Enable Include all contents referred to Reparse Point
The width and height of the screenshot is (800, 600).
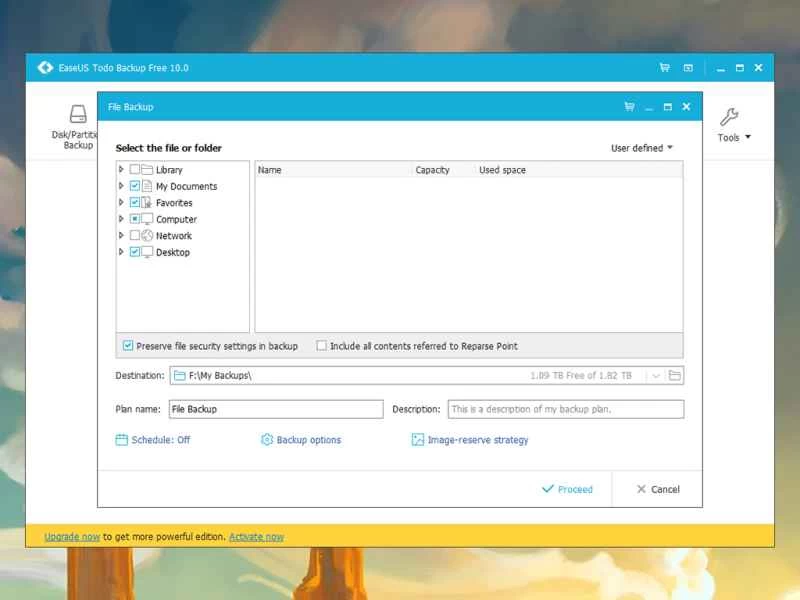point(321,345)
